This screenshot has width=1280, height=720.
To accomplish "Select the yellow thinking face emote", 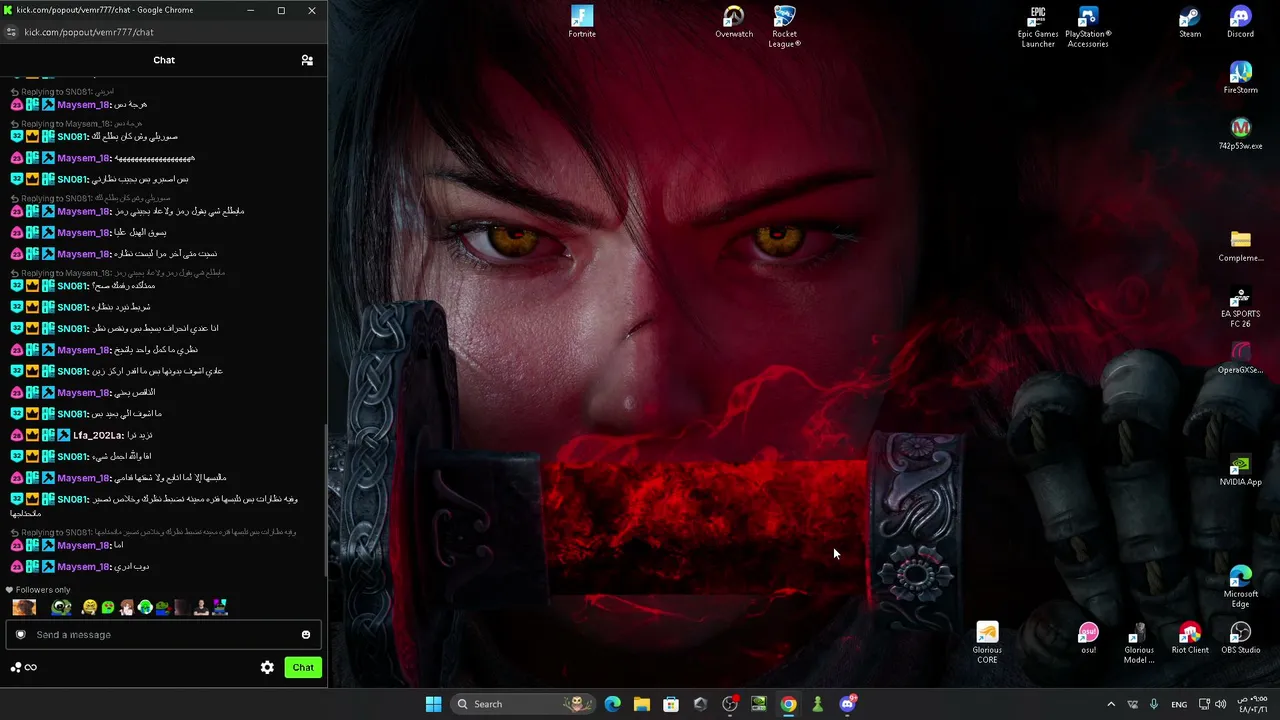I will 89,607.
